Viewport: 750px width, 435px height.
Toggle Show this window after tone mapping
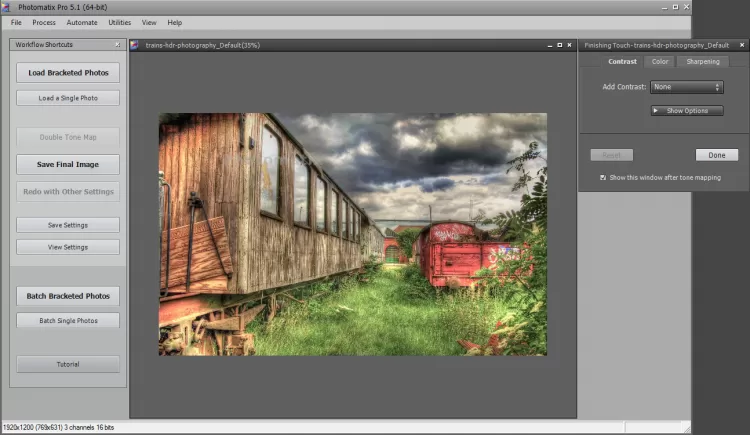click(603, 178)
